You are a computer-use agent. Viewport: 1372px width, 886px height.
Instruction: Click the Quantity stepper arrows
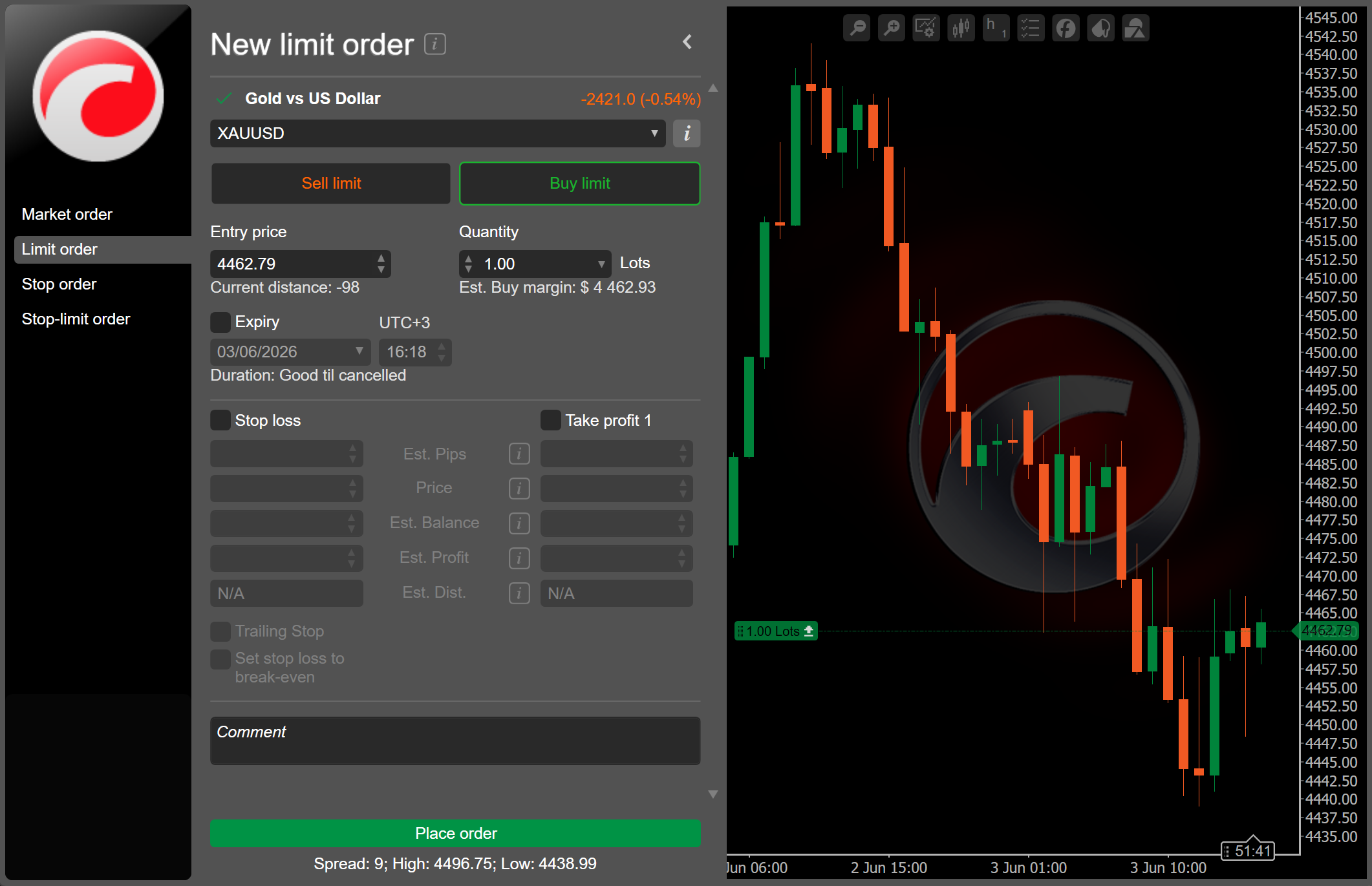click(469, 264)
